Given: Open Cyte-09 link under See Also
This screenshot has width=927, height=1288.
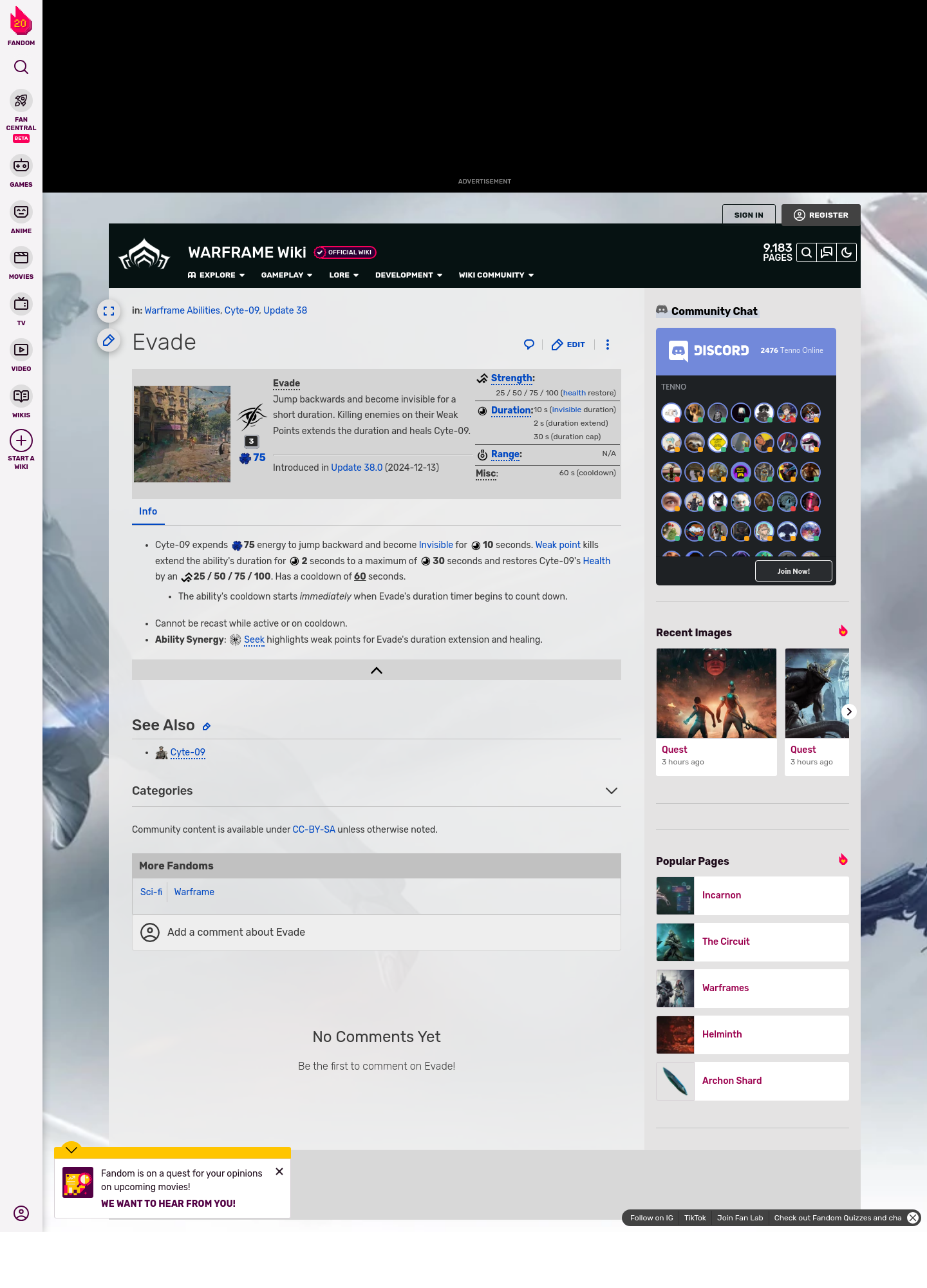Looking at the screenshot, I should (187, 752).
